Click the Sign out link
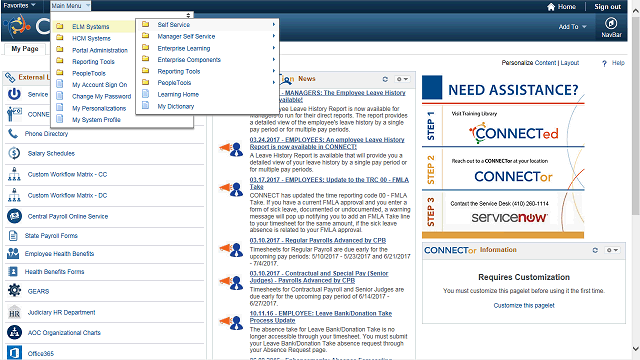 click(607, 7)
